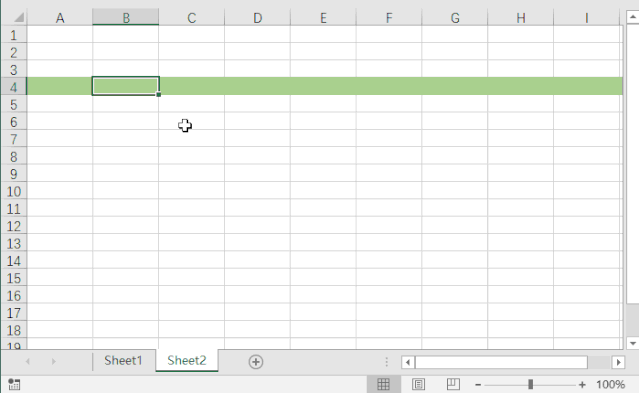Click the vertical scroll up arrow
This screenshot has height=393, width=639.
coord(632,17)
